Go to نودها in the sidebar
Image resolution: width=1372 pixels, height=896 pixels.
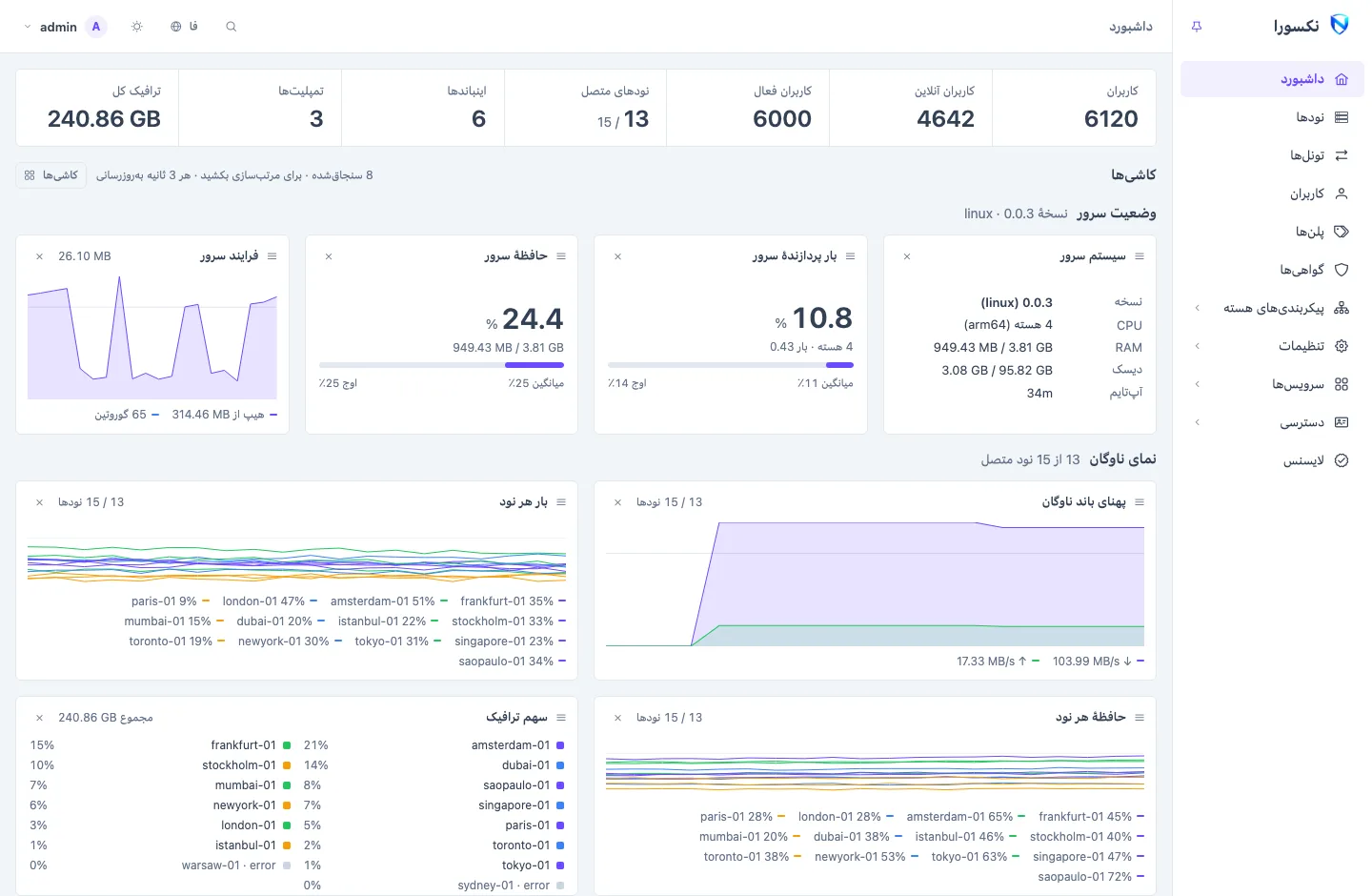[1272, 117]
